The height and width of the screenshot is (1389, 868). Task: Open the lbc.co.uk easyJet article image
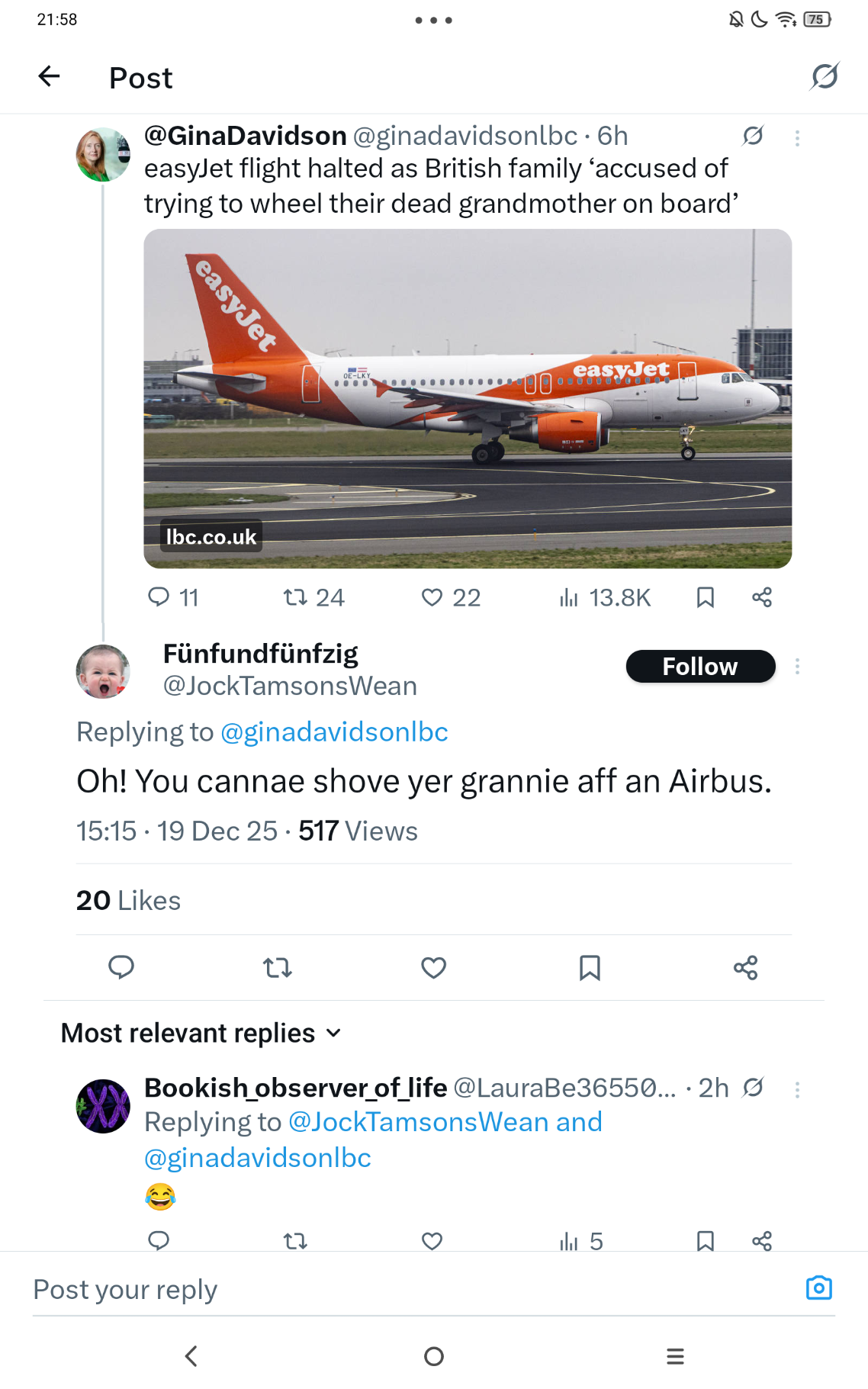(468, 398)
